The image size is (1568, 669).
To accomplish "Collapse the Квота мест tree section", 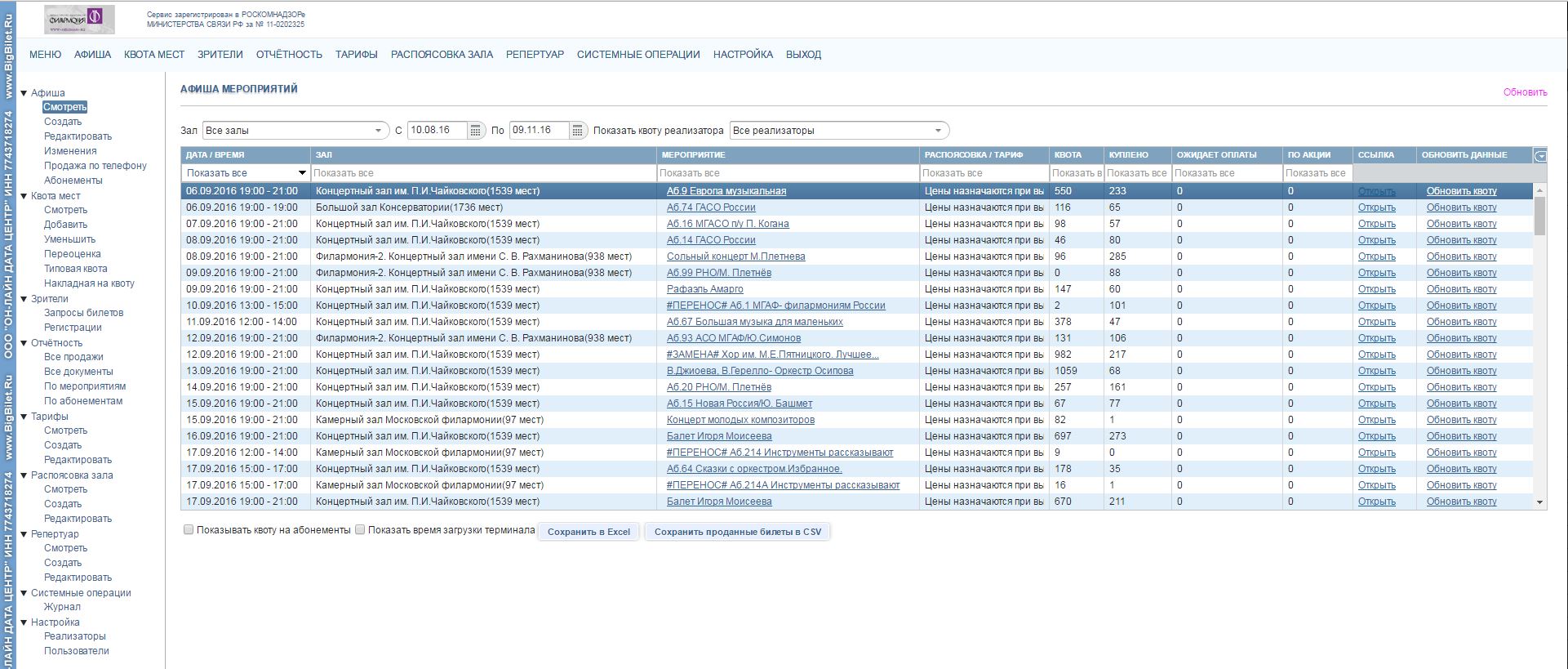I will (x=24, y=196).
